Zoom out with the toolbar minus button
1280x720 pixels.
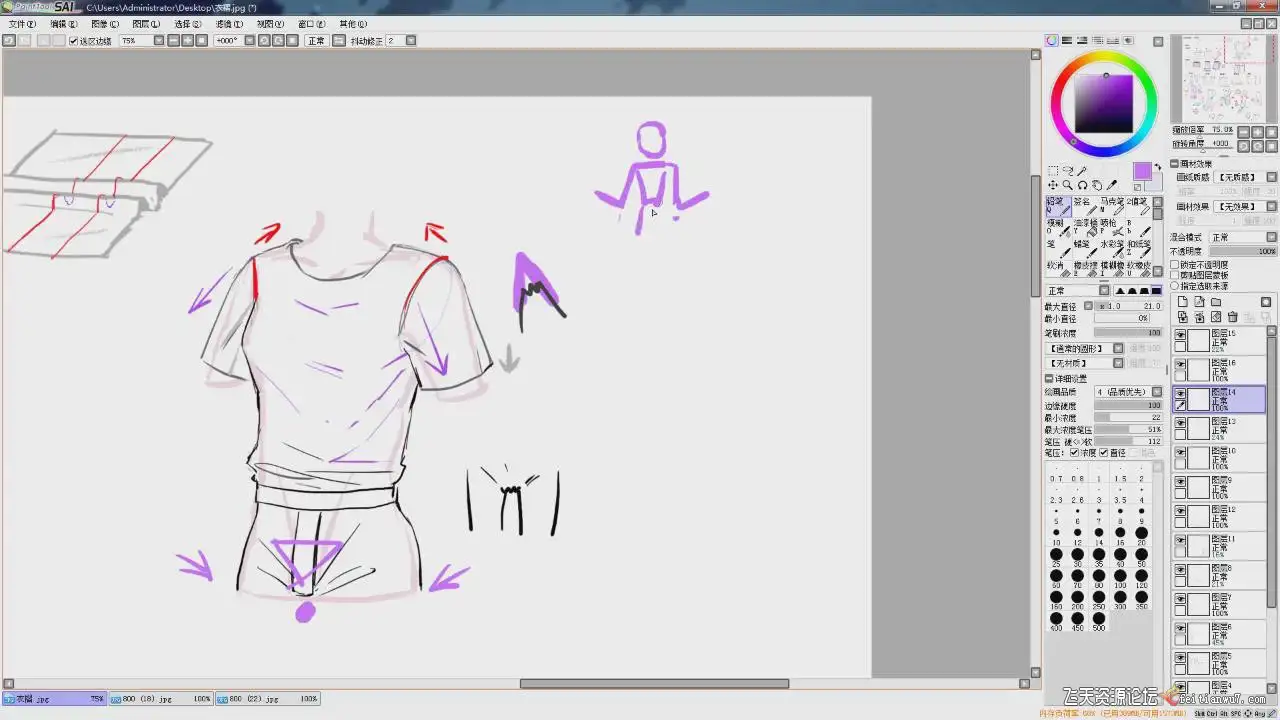tap(173, 41)
